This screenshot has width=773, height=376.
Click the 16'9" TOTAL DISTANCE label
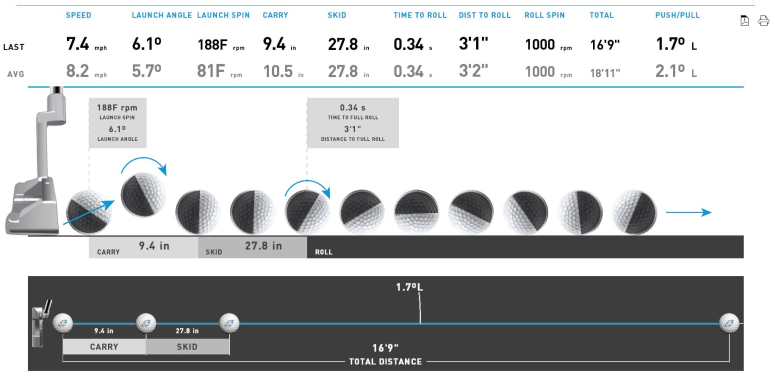point(386,354)
